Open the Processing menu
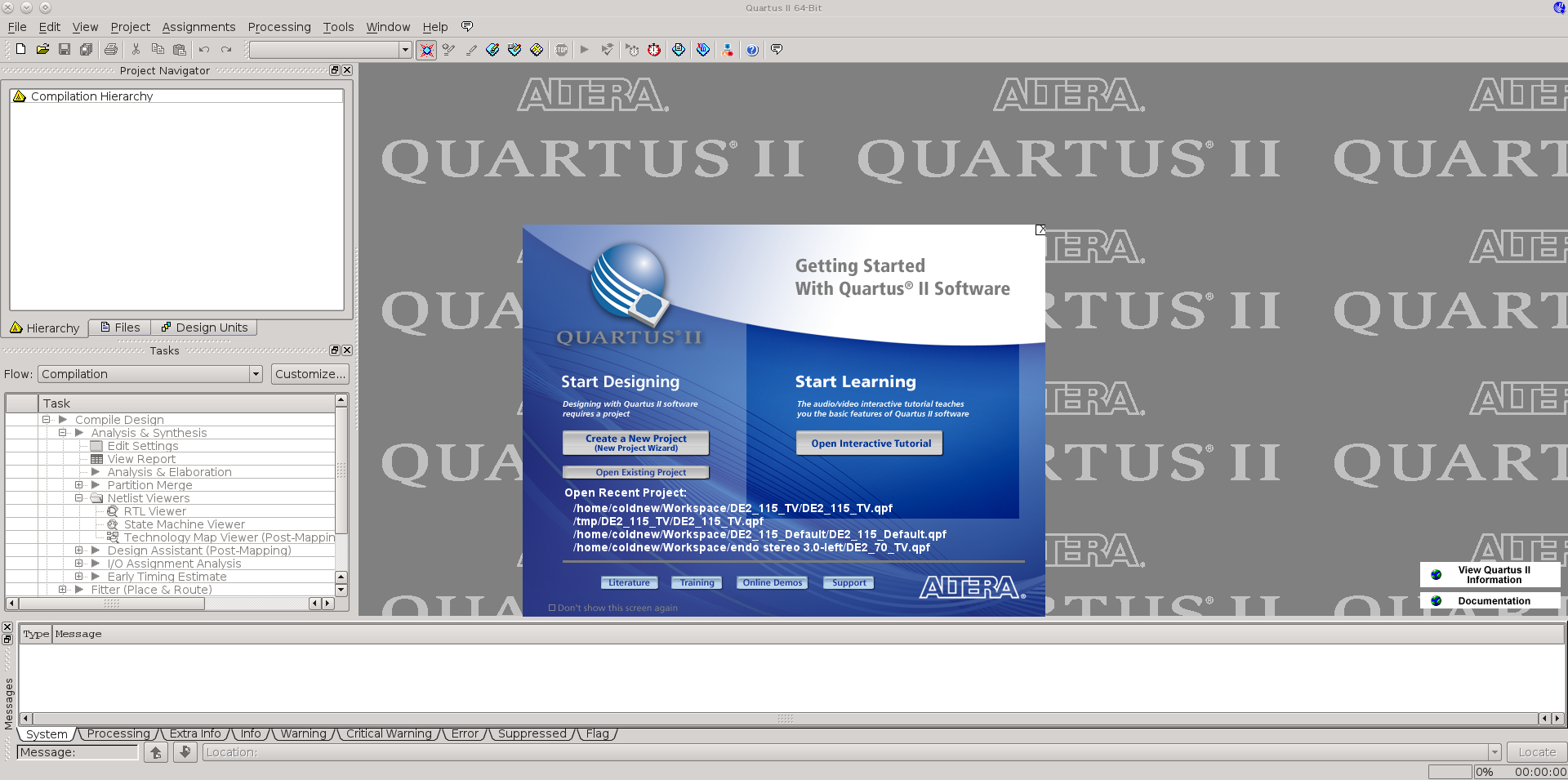1568x780 pixels. click(x=279, y=27)
